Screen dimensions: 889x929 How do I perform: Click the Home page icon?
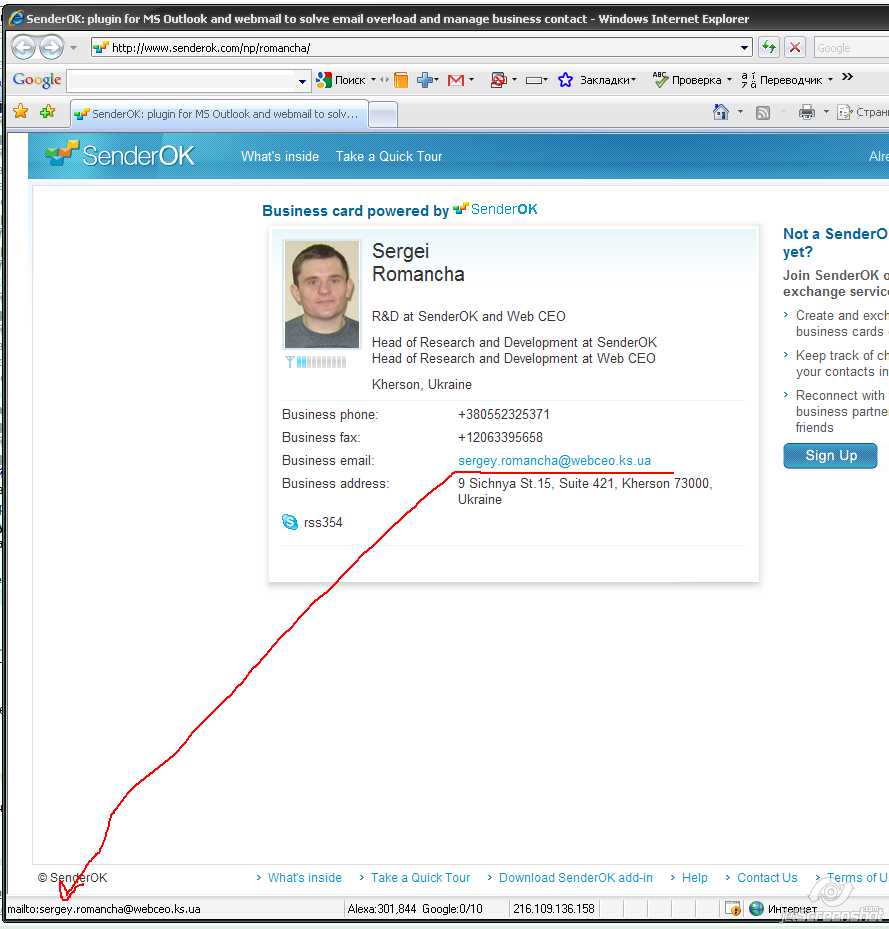pos(721,113)
